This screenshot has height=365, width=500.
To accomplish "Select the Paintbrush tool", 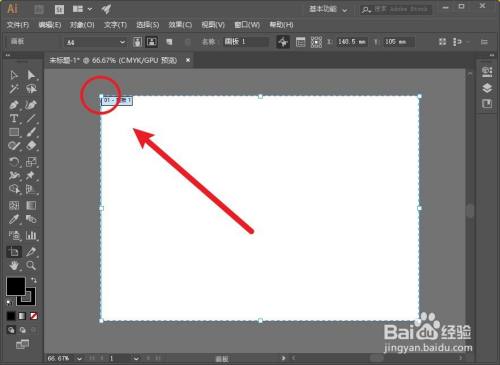I will pyautogui.click(x=31, y=132).
